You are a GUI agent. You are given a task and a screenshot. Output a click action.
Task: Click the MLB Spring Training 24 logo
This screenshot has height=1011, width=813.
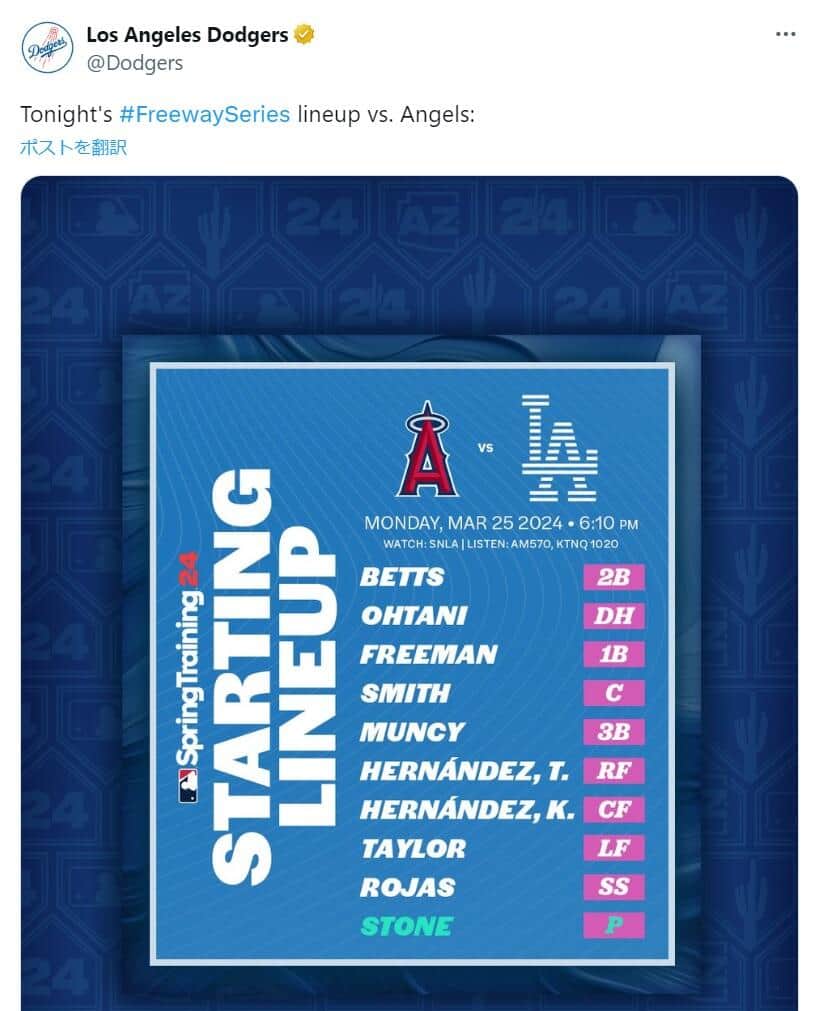[187, 678]
